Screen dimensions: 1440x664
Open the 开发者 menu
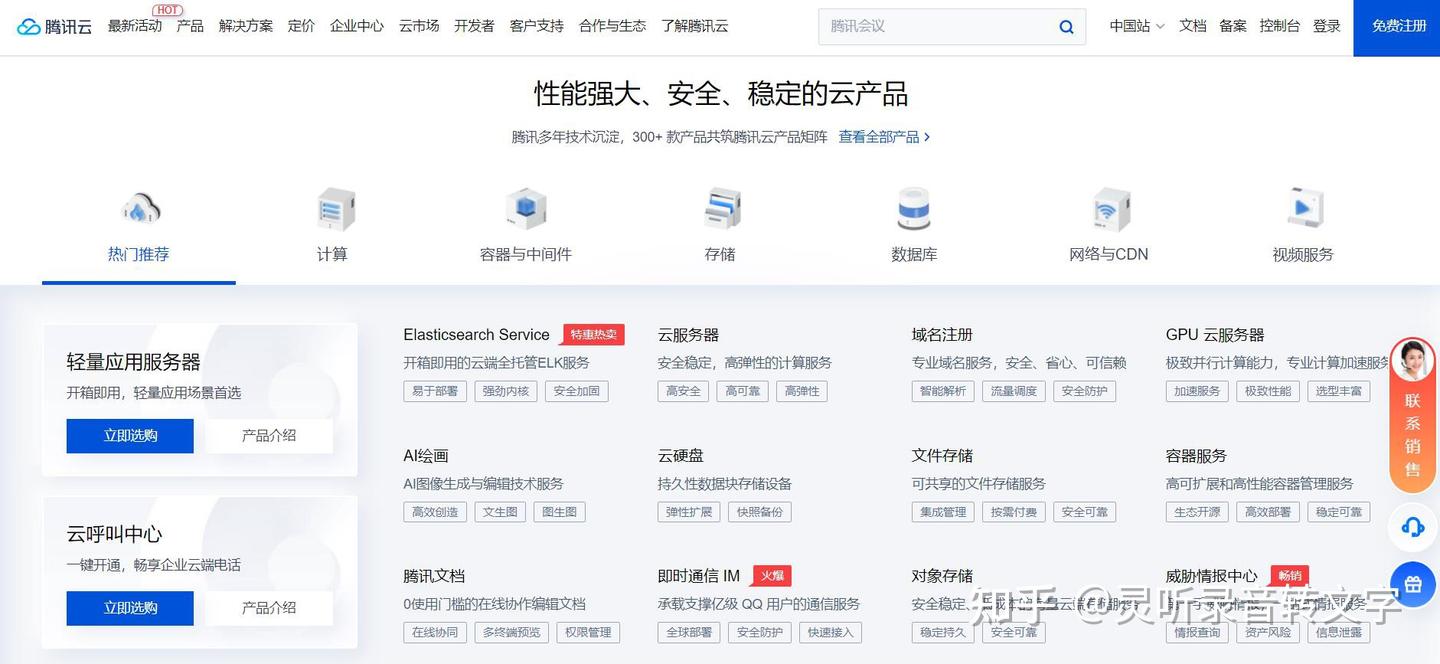474,26
